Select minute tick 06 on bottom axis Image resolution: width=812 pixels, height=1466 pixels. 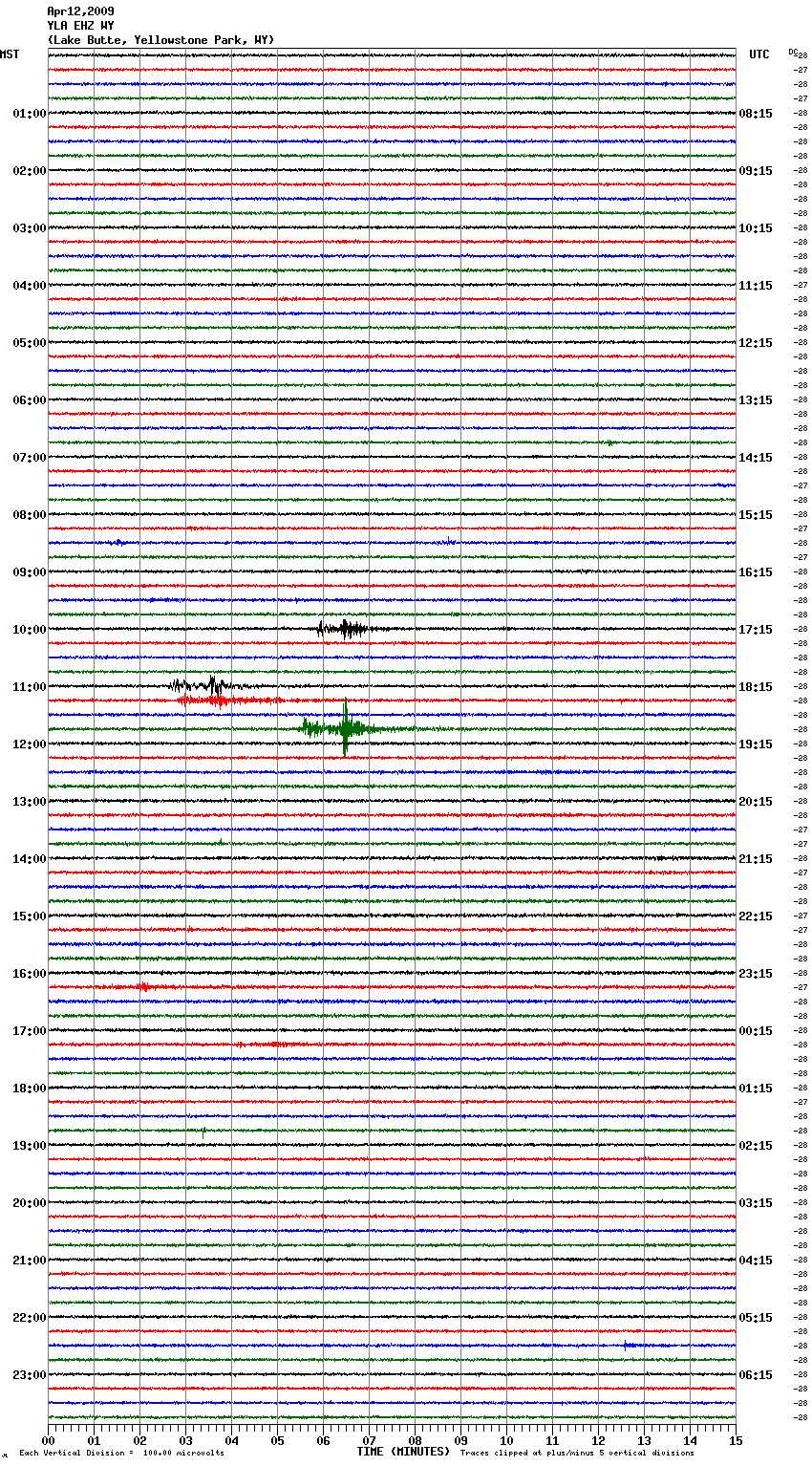[323, 1440]
